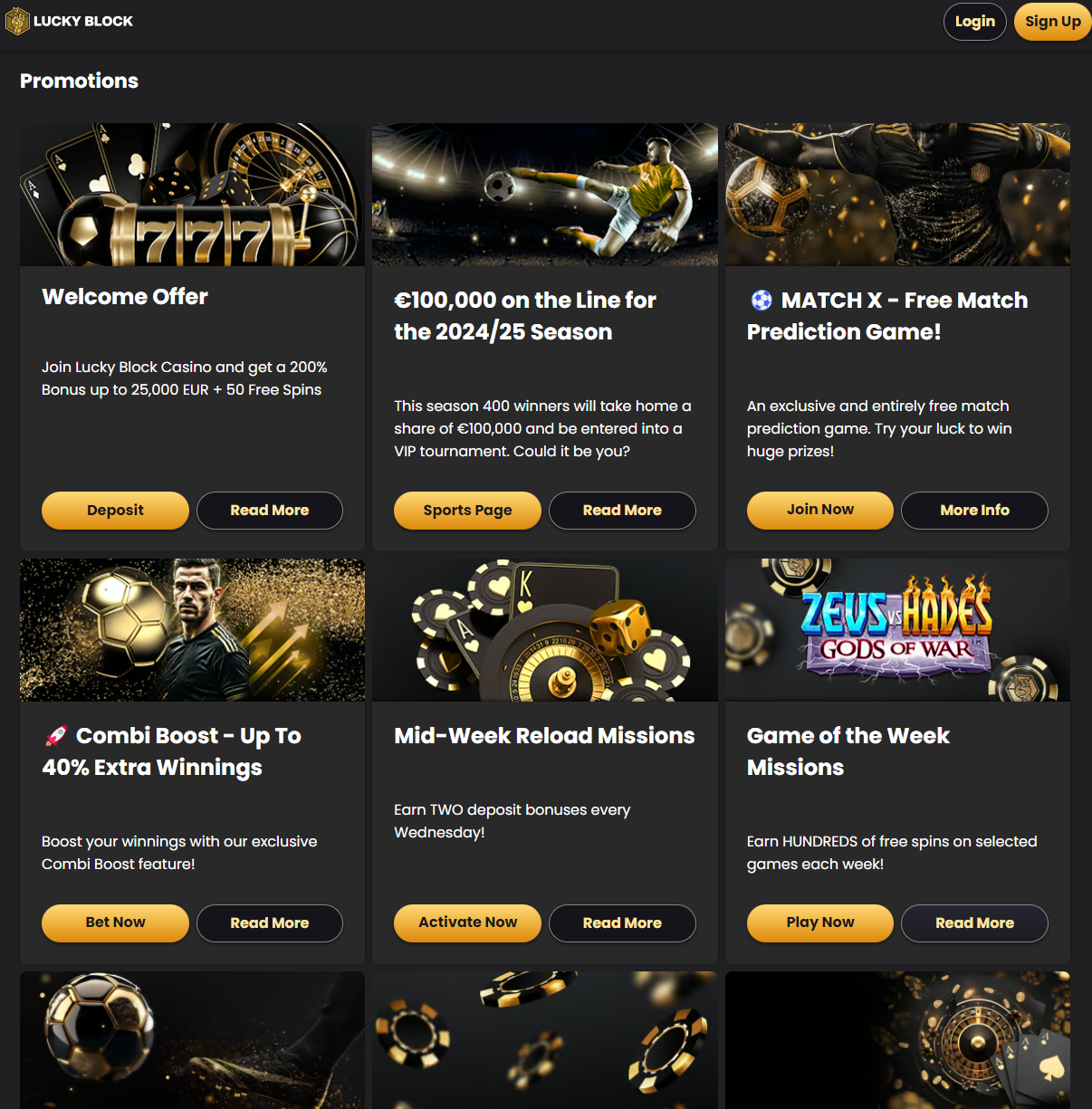Screen dimensions: 1092x1109
Task: Click the soccer player kicking ball banner
Action: [x=545, y=195]
